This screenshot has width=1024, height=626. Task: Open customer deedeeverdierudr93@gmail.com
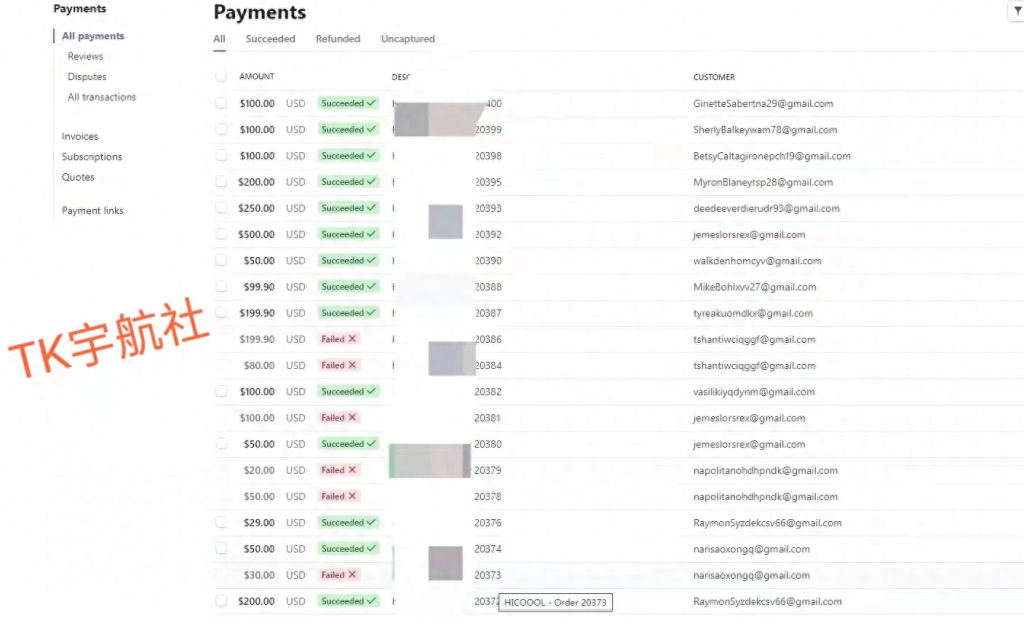click(766, 208)
